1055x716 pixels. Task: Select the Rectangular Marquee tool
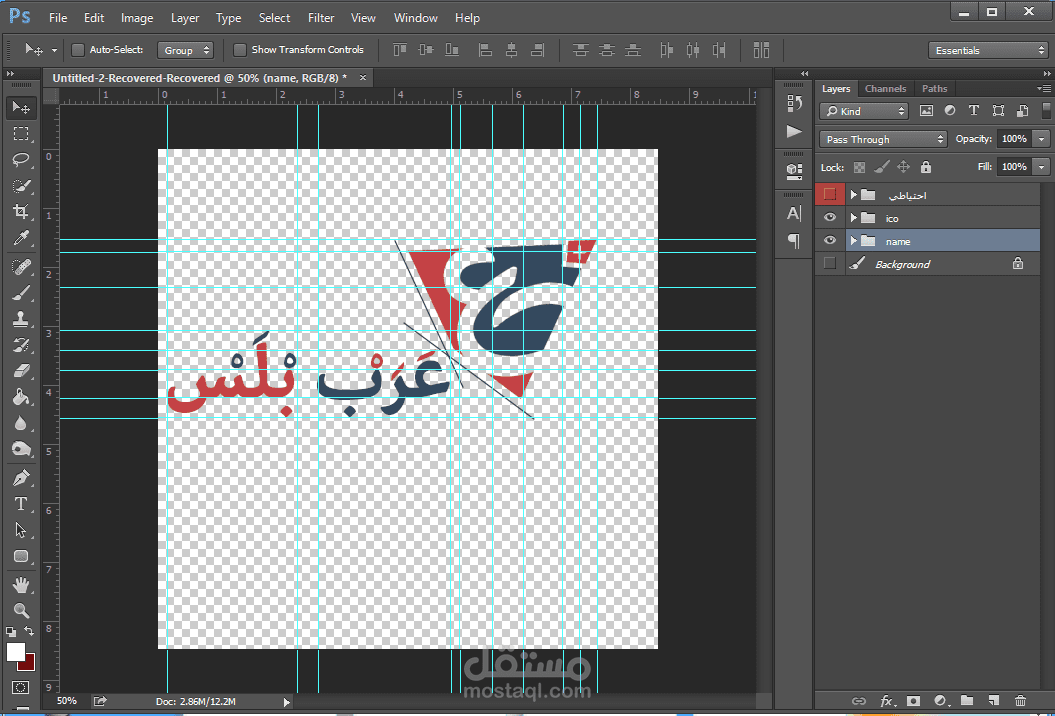(21, 133)
